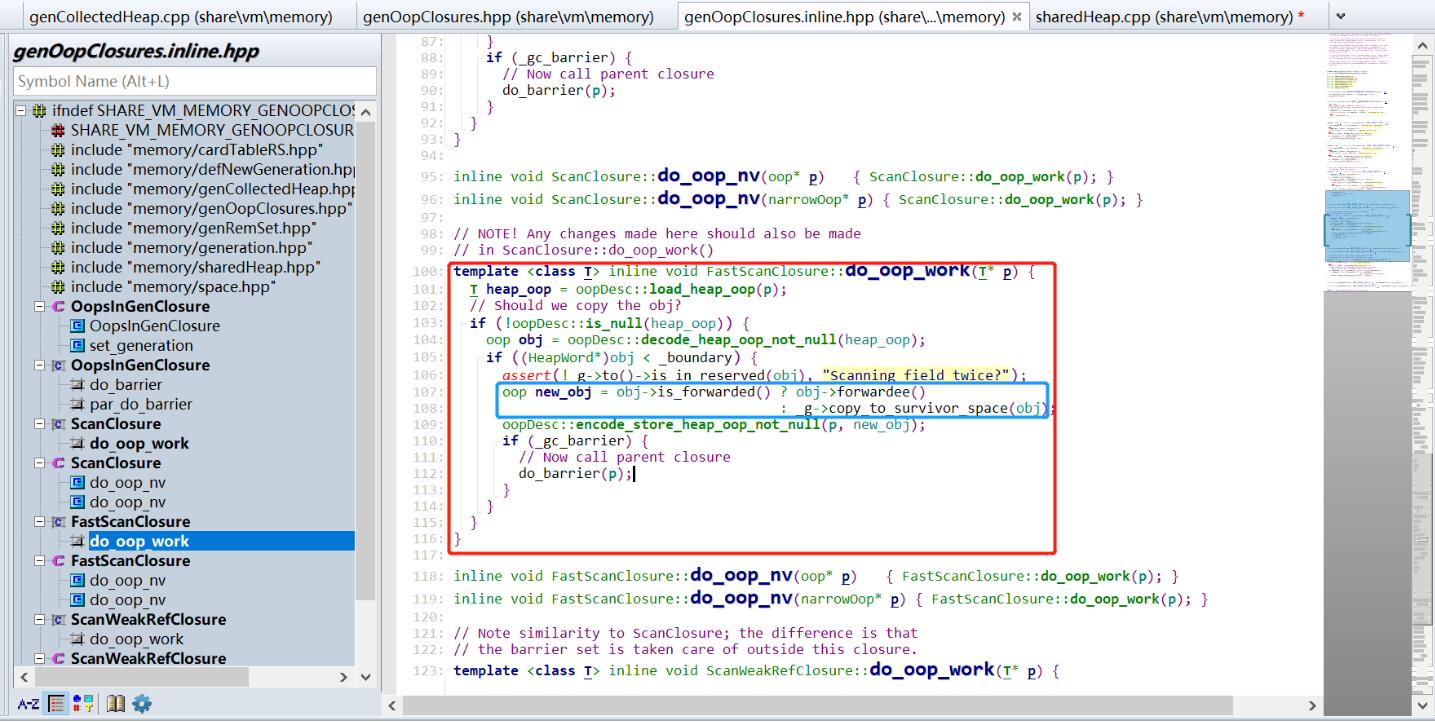Screen dimensions: 1435x722
Task: Select include "memory/genOopClosures.hpp" entry
Action: 211,208
